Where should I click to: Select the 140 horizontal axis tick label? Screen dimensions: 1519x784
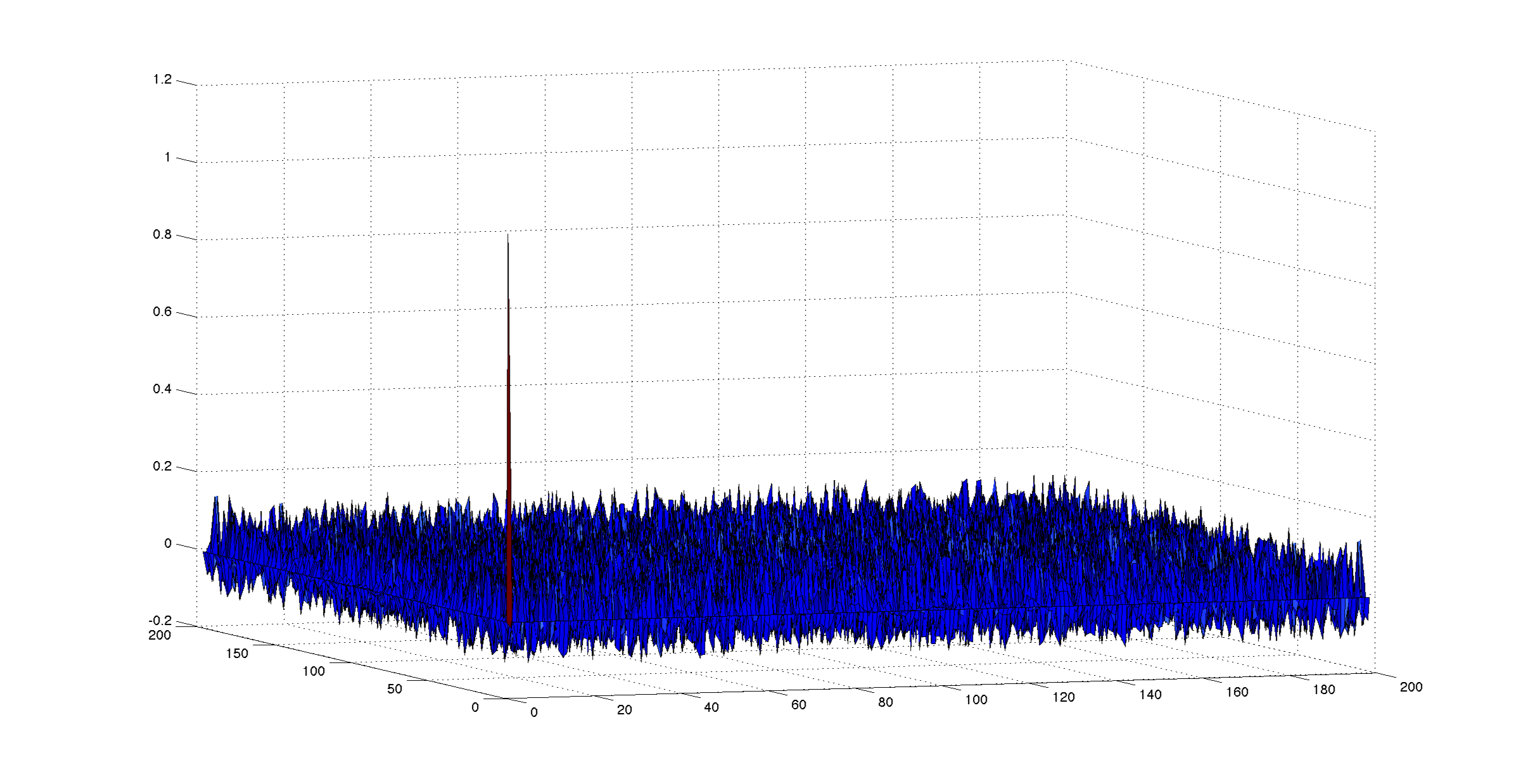coord(1150,695)
